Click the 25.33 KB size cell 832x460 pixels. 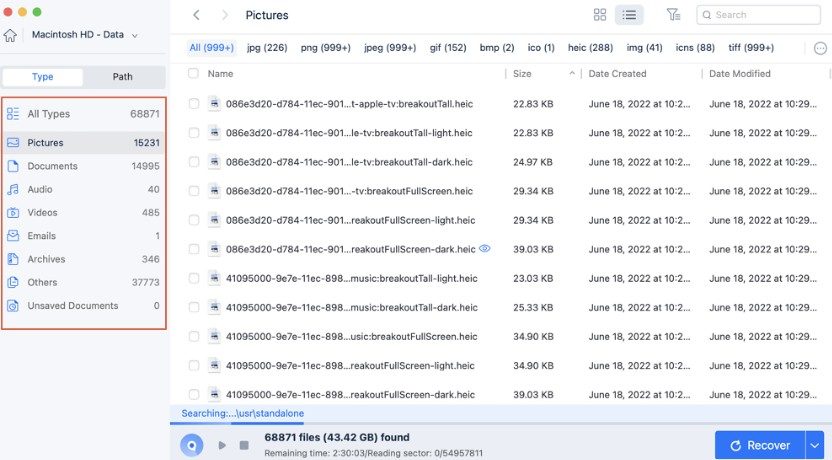[x=533, y=308]
